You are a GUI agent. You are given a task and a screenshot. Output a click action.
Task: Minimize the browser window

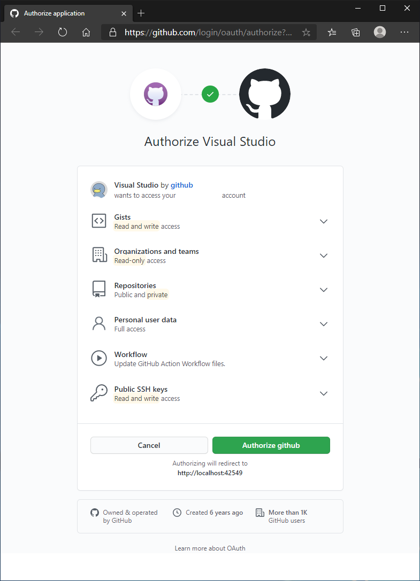point(358,8)
